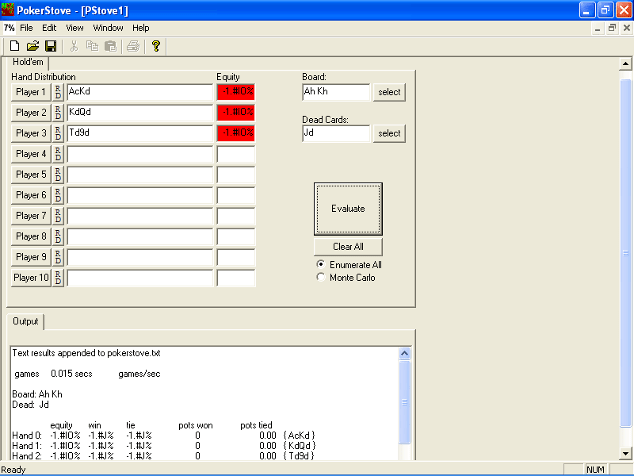Click the Copy toolbar icon
The image size is (634, 476).
(x=92, y=46)
